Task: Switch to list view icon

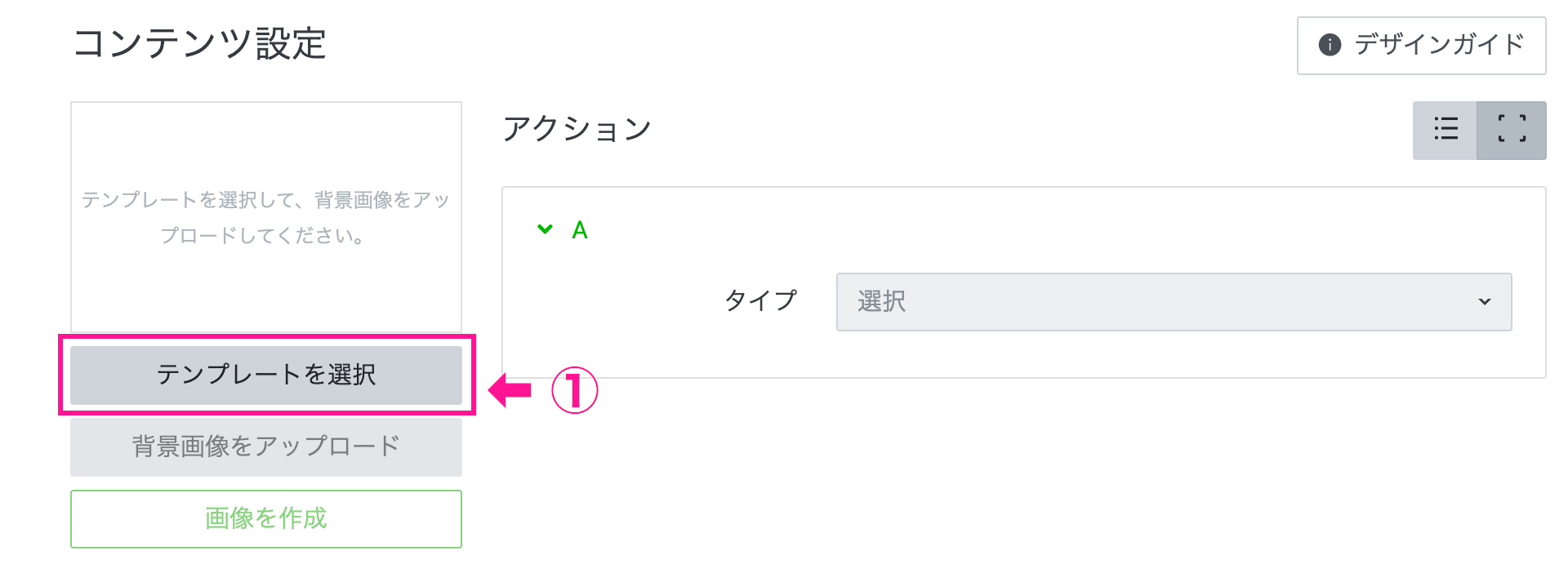Action: tap(1445, 130)
